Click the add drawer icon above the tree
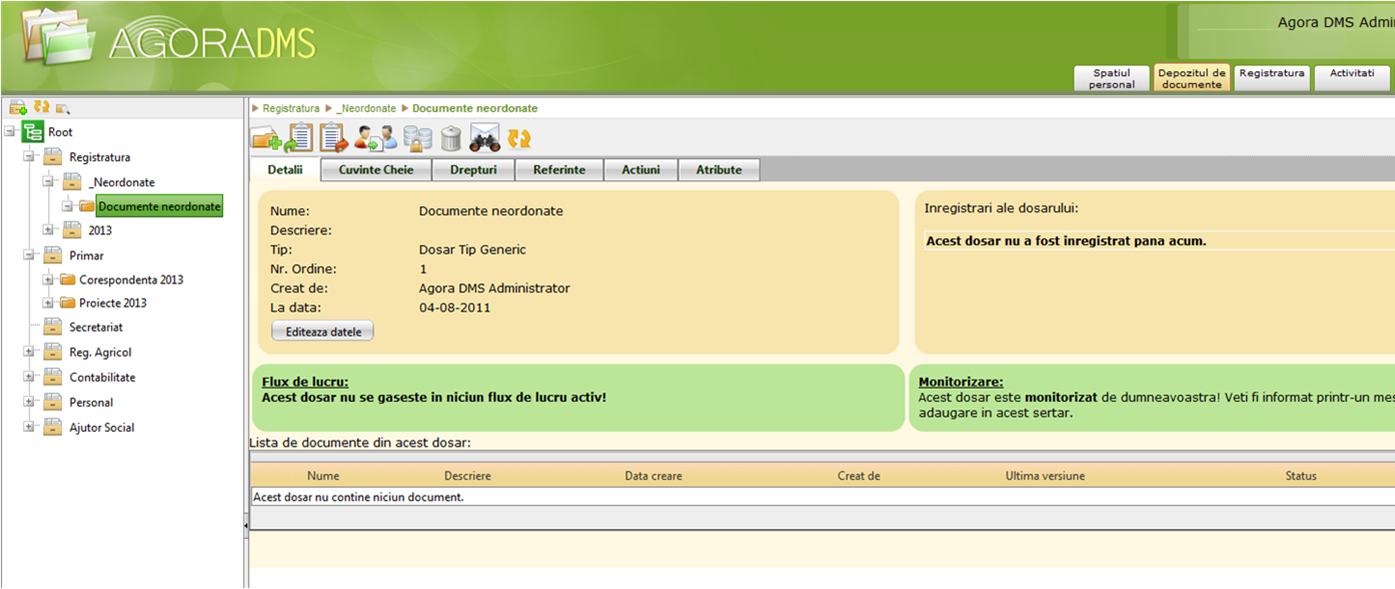 pyautogui.click(x=17, y=107)
